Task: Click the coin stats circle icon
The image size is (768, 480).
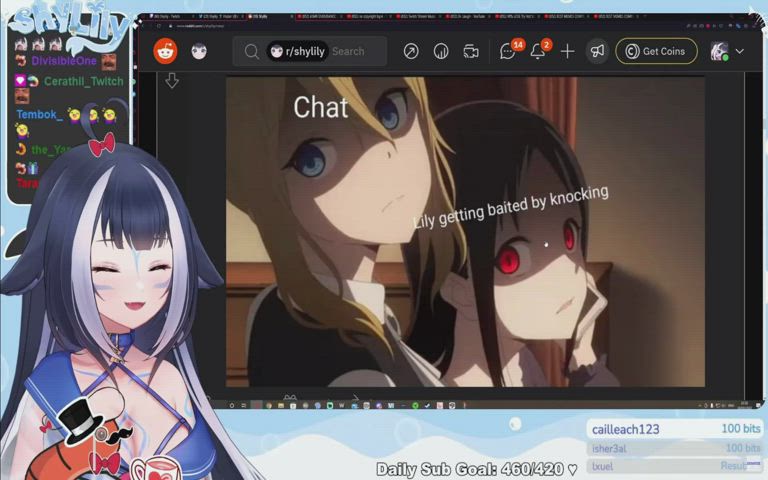Action: click(x=441, y=52)
